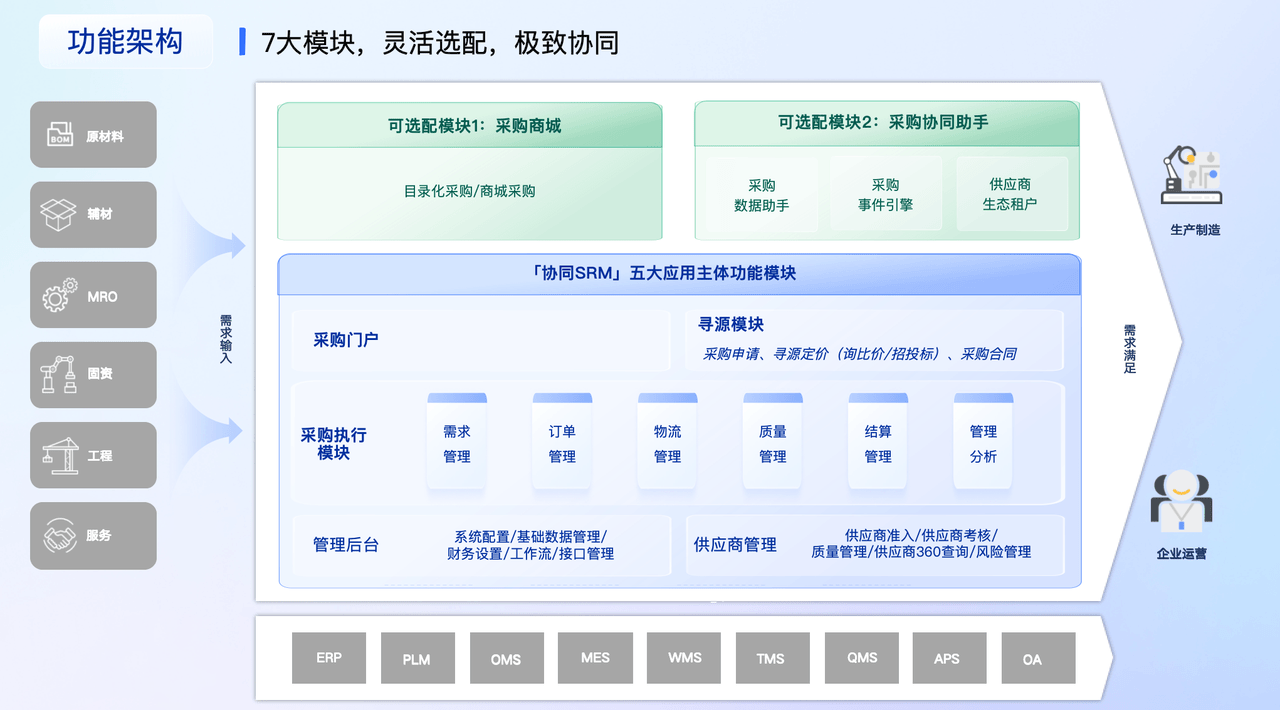Screen dimensions: 1280x710
Task: Select the auxiliary materials box icon
Action: pyautogui.click(x=58, y=214)
